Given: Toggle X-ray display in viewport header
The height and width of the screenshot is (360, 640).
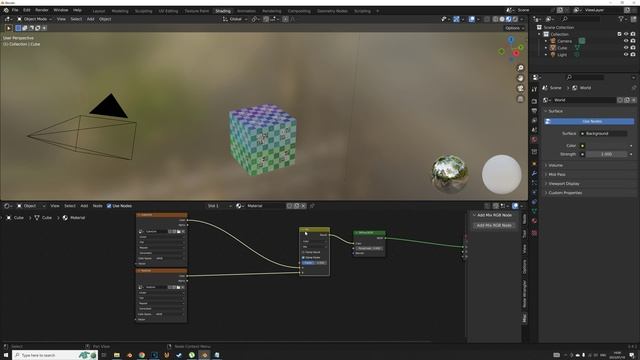Looking at the screenshot, I should 487,19.
